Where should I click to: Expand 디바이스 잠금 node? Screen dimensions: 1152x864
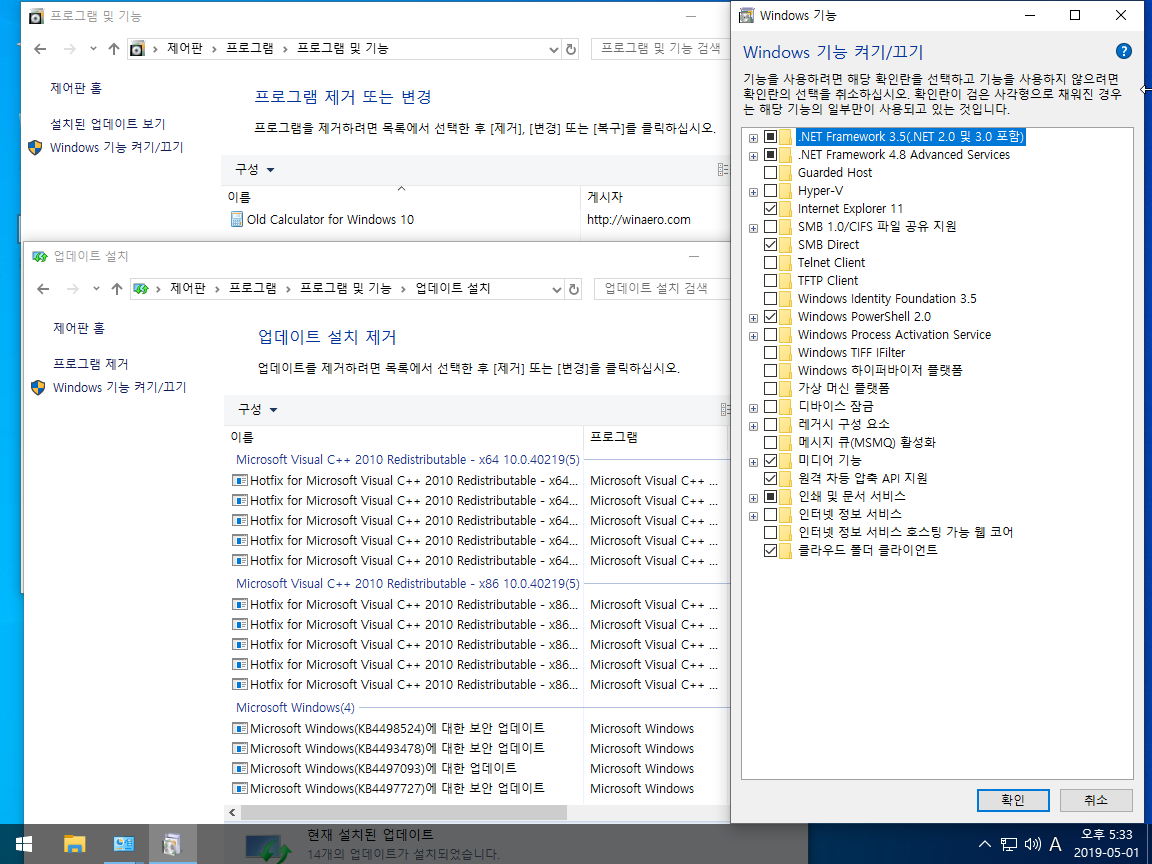753,408
